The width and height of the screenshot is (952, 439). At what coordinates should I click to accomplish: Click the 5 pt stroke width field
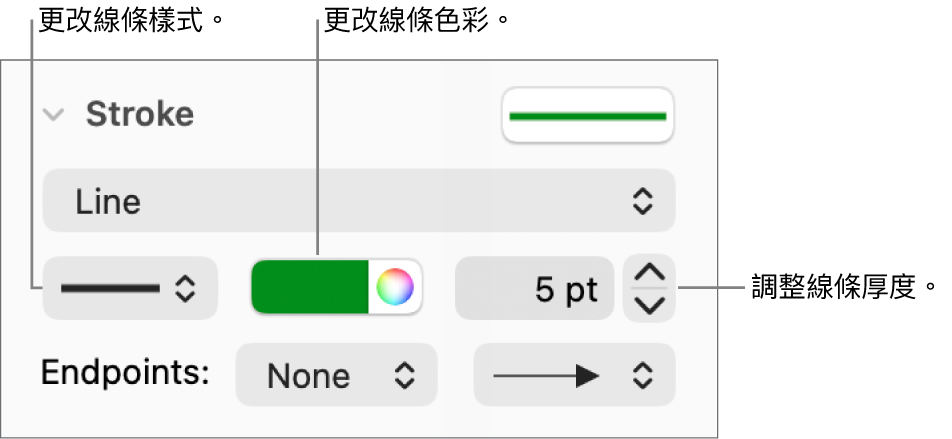click(534, 289)
